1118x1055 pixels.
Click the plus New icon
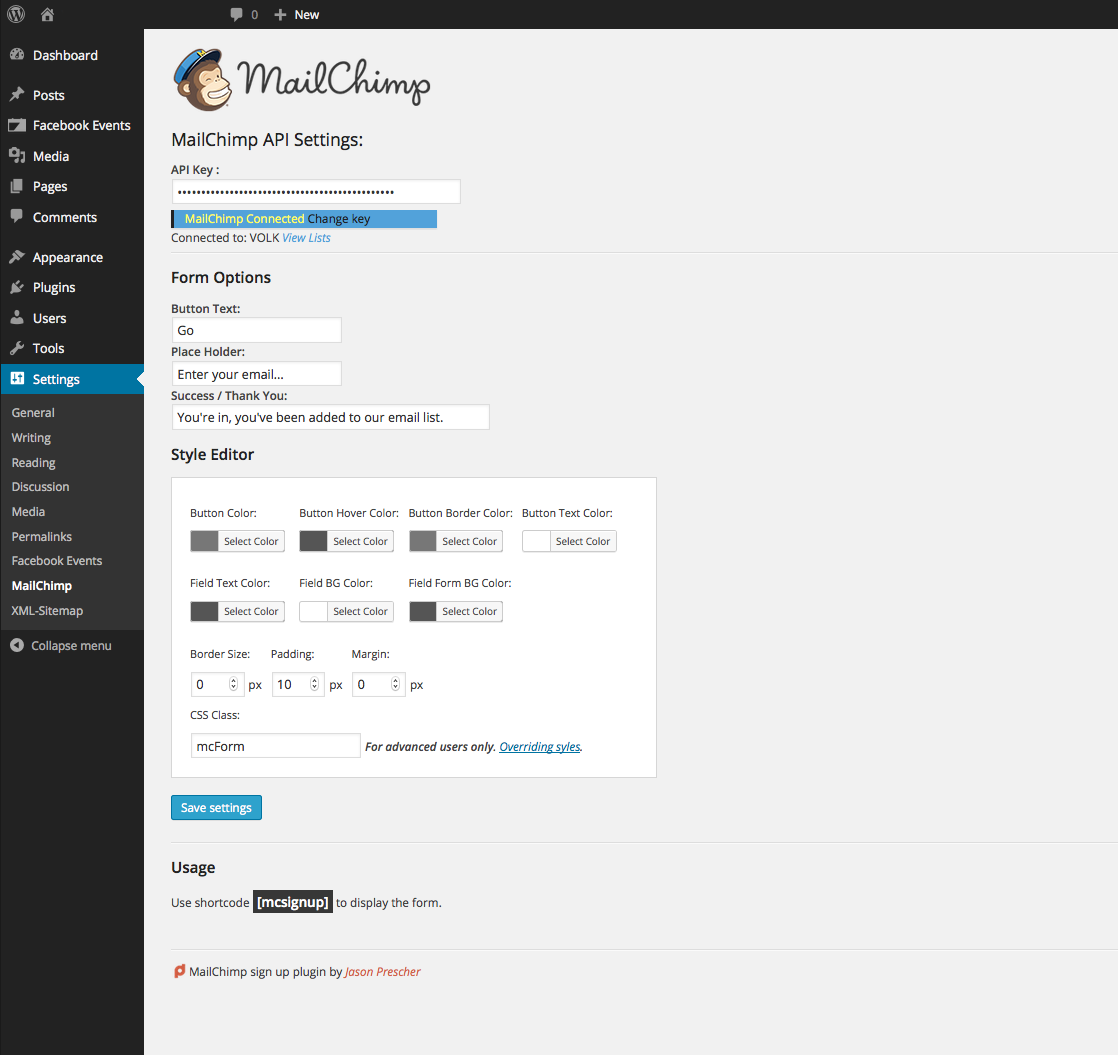[x=280, y=14]
